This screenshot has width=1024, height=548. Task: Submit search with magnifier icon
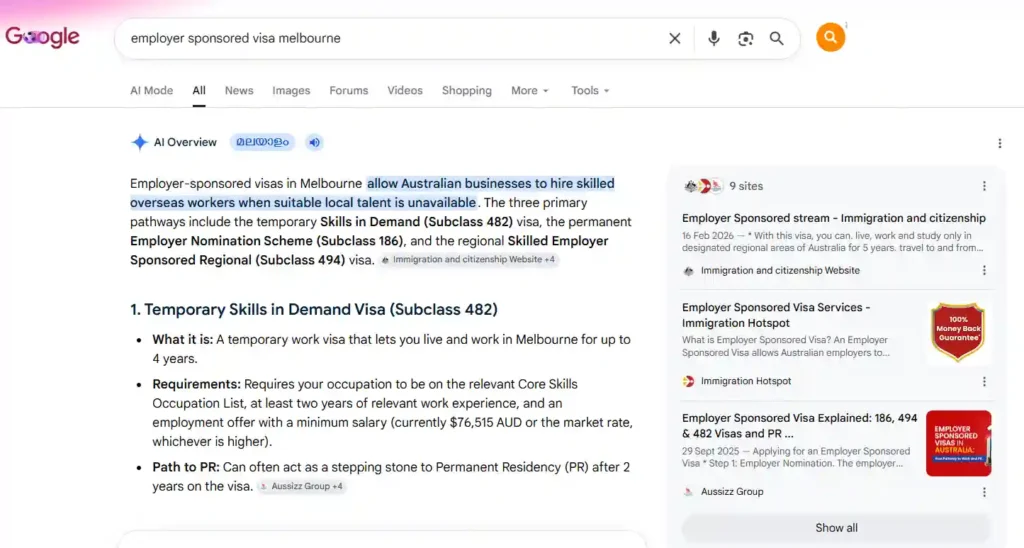click(776, 39)
